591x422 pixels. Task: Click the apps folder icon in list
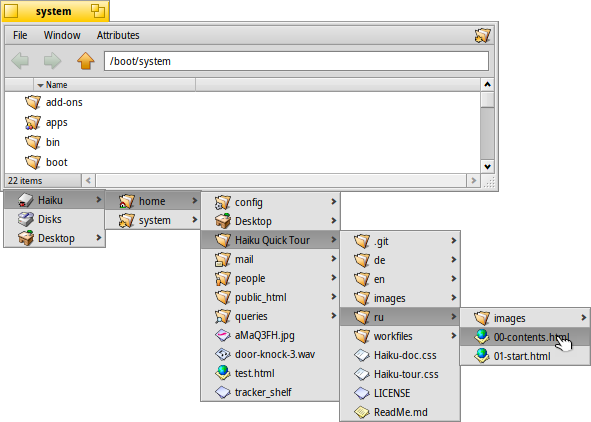pyautogui.click(x=33, y=122)
